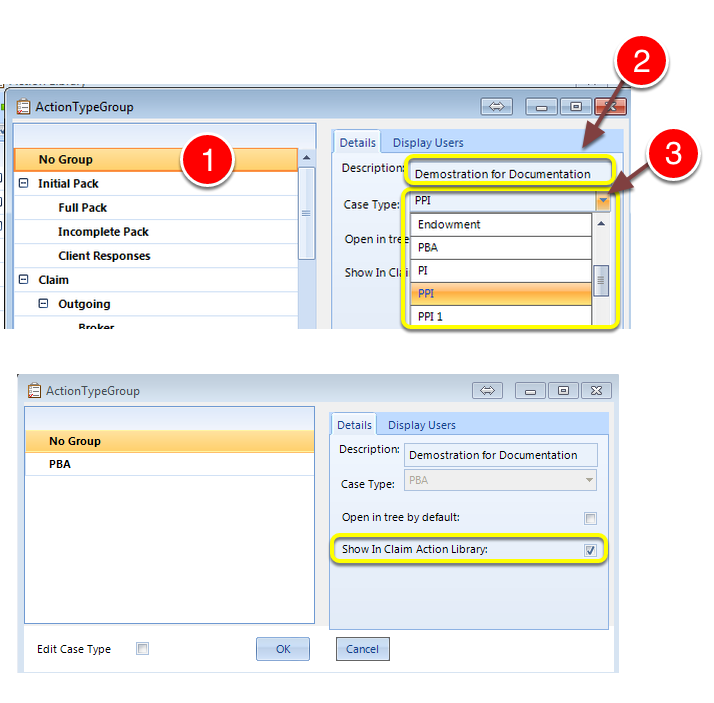This screenshot has width=714, height=703.
Task: Switch to the Display Users tab in the upper window
Action: [x=428, y=143]
